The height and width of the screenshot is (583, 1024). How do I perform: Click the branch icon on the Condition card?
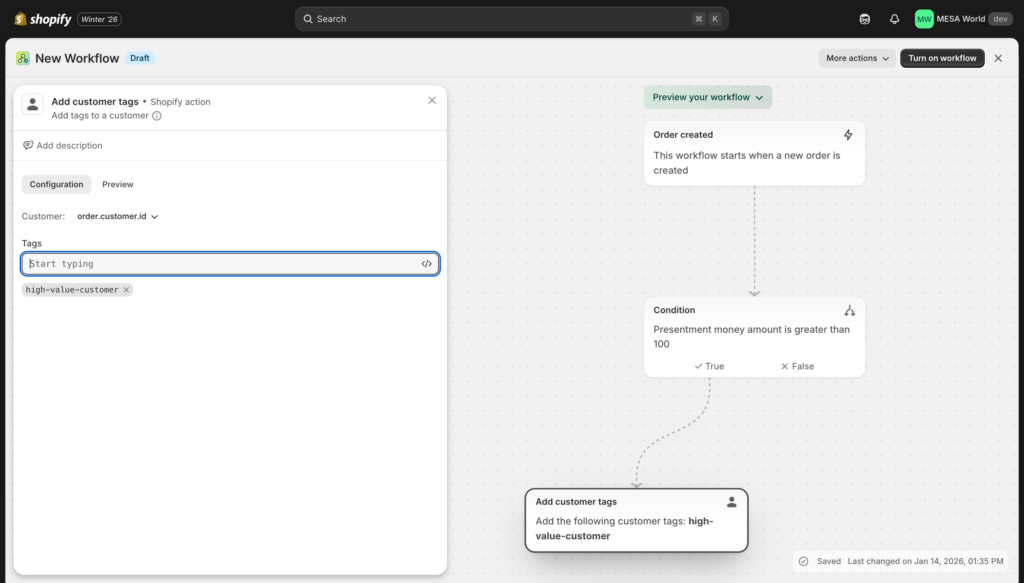point(847,310)
